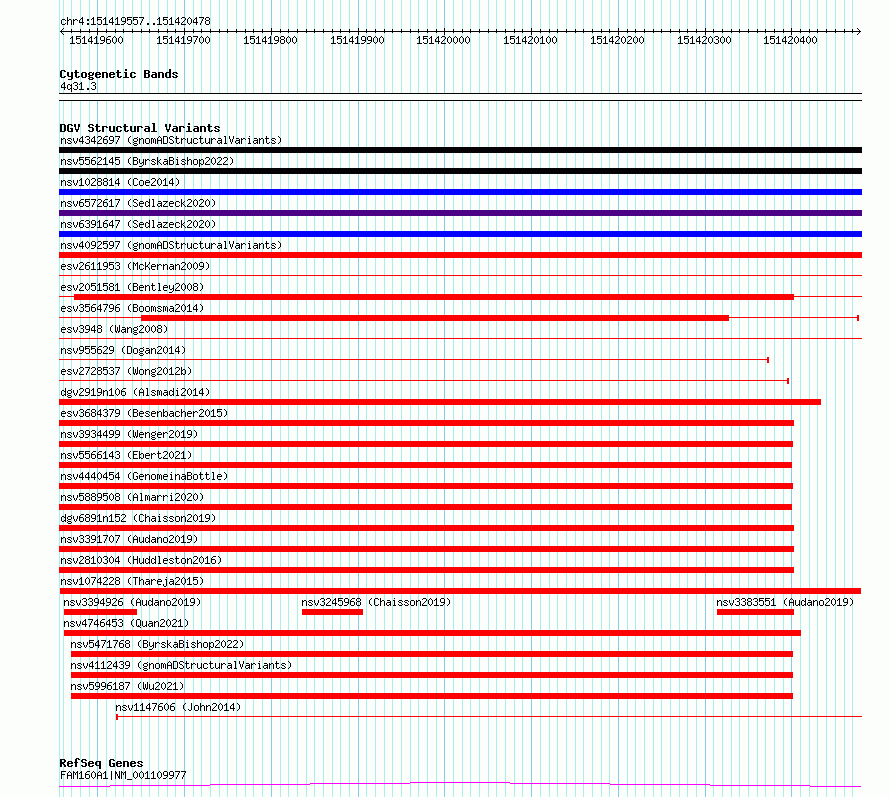
Task: Select nsv2810304 (Huddleston2016) label
Action: [x=141, y=560]
